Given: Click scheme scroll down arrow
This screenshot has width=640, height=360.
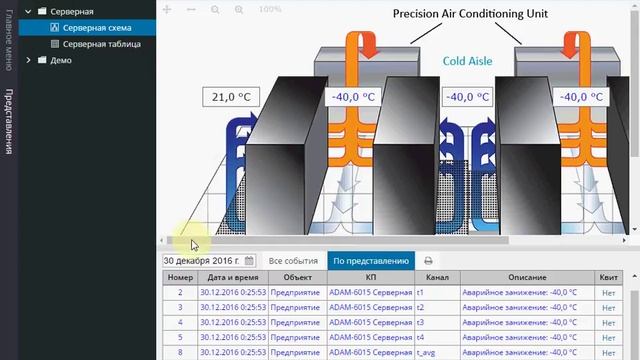Looking at the screenshot, I should [634, 229].
